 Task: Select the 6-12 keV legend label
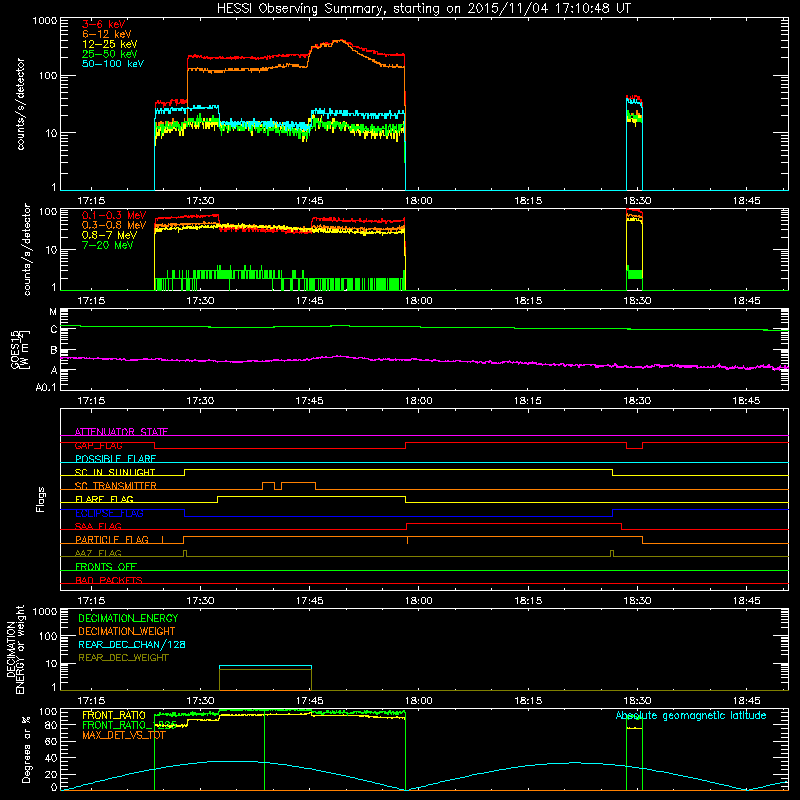[106, 34]
